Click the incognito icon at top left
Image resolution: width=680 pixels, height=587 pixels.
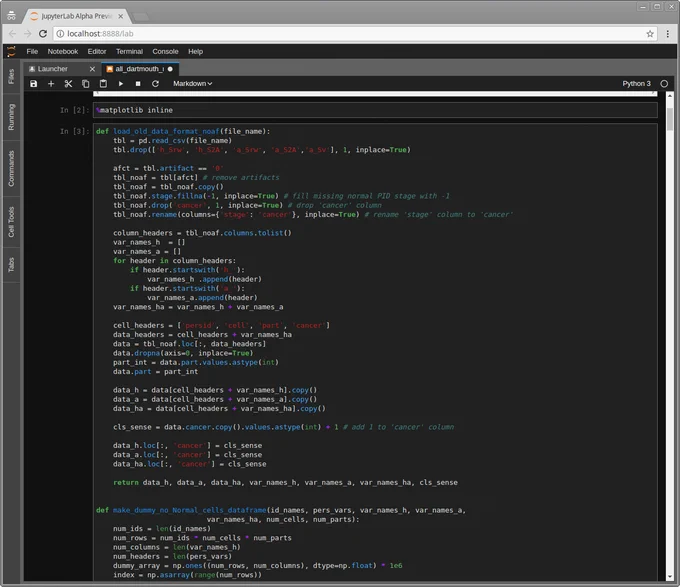(x=11, y=16)
